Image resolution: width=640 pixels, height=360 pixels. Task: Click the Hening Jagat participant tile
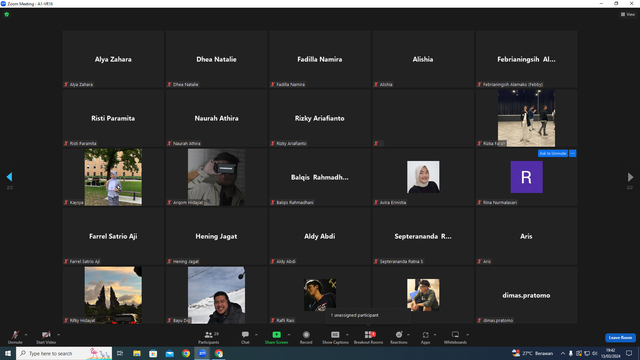coord(216,236)
